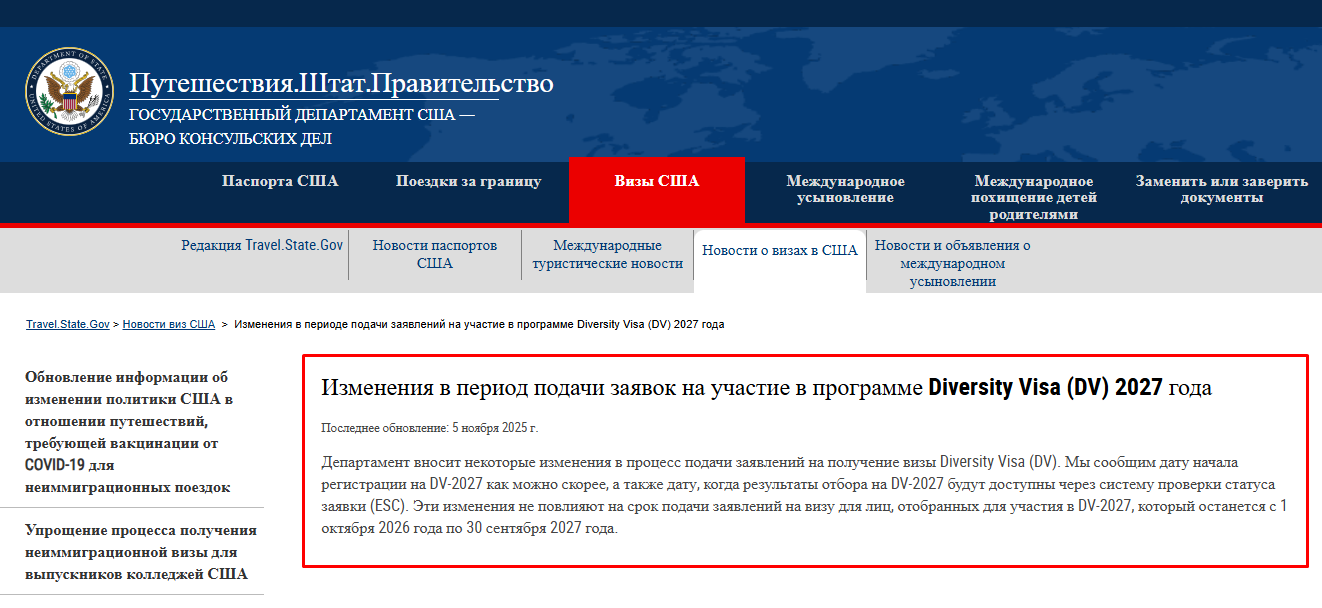The image size is (1322, 608).
Task: Click the Department of State seal logo
Action: tap(69, 92)
